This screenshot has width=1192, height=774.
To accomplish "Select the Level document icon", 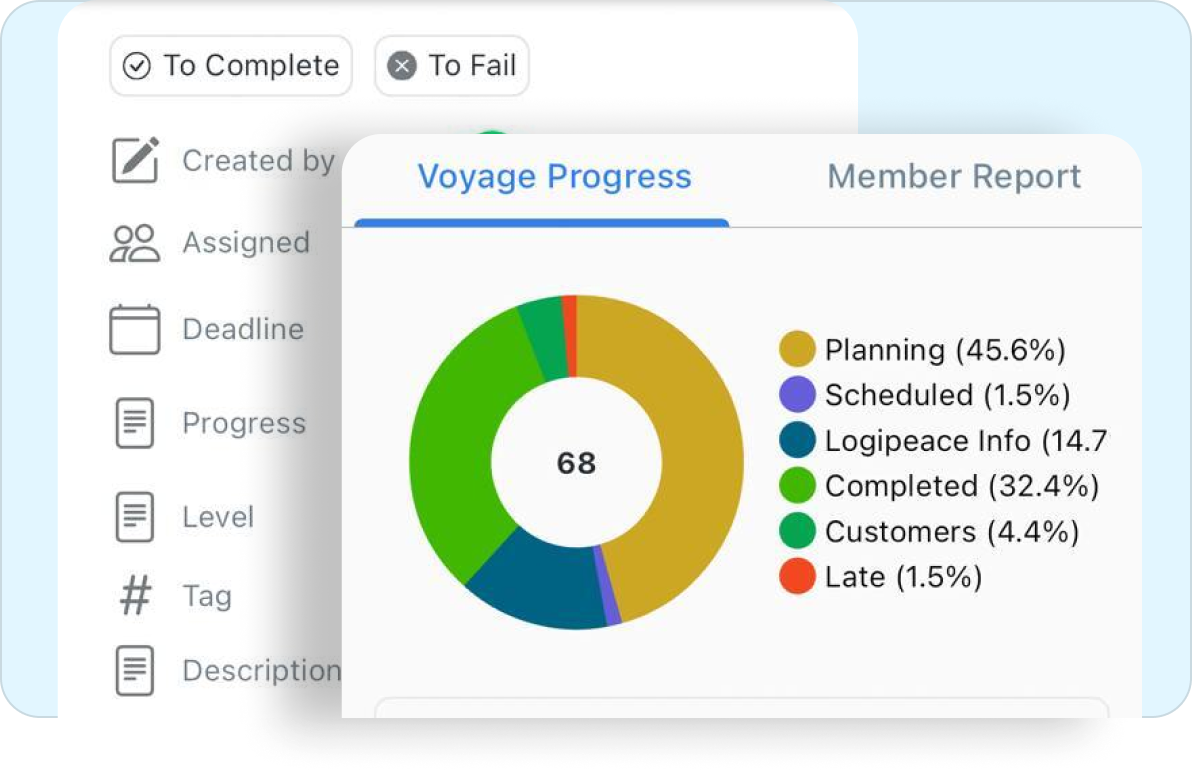I will [135, 517].
